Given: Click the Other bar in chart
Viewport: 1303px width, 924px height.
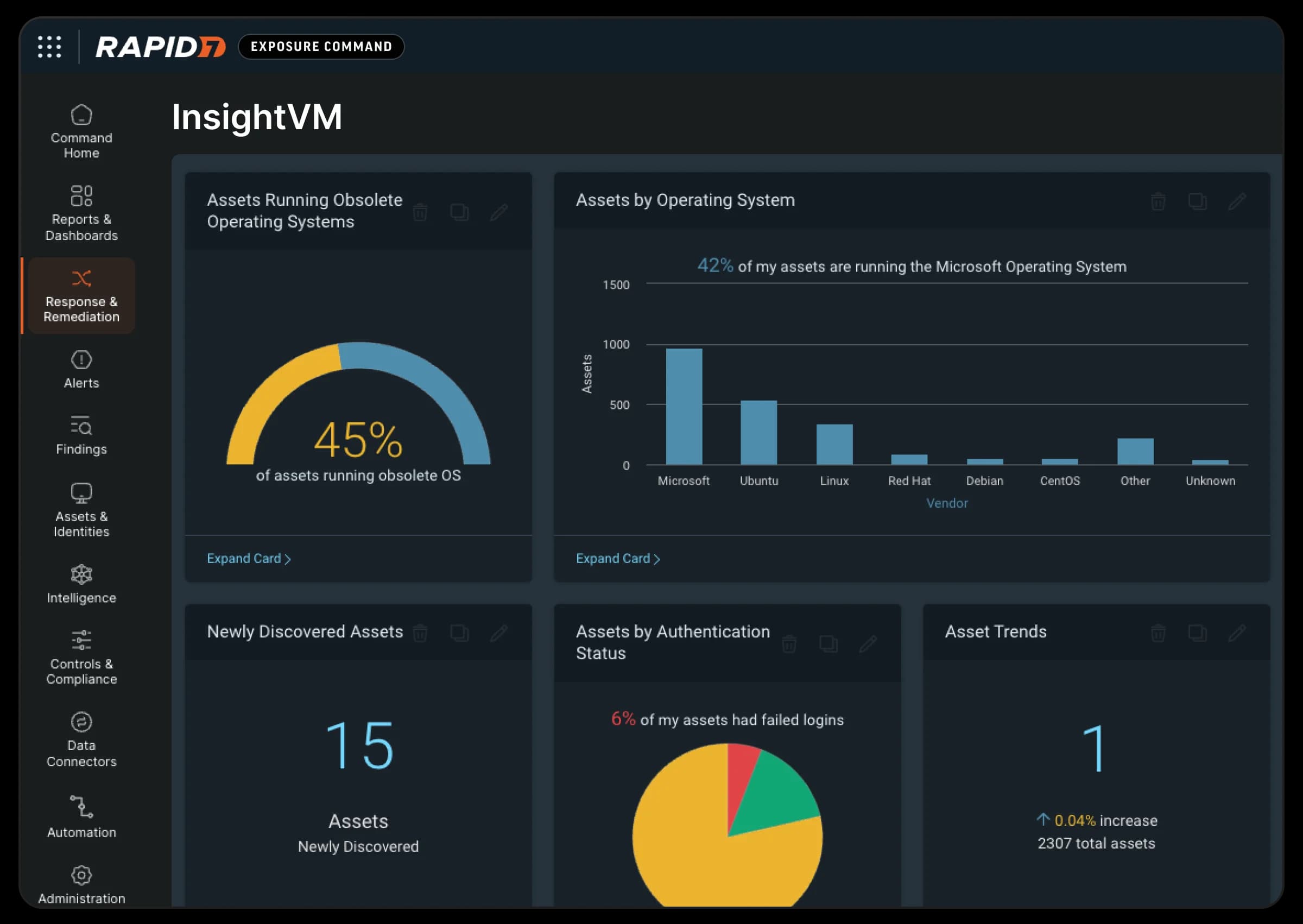Looking at the screenshot, I should [1135, 451].
